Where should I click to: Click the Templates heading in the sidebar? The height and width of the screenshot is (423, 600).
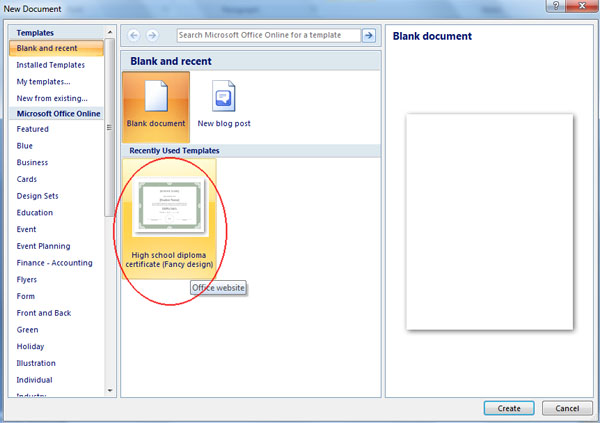(35, 33)
